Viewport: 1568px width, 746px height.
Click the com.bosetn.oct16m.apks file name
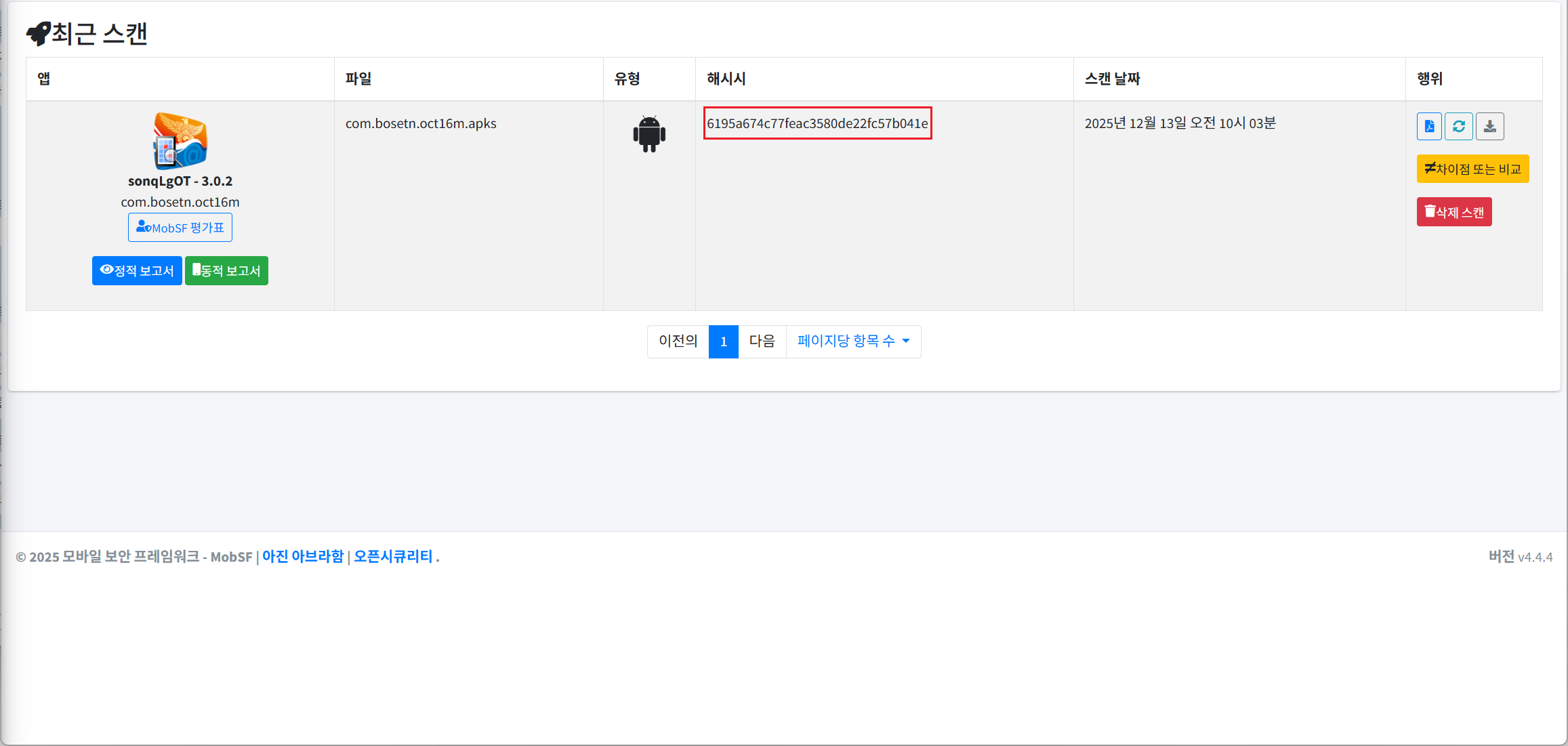coord(421,123)
